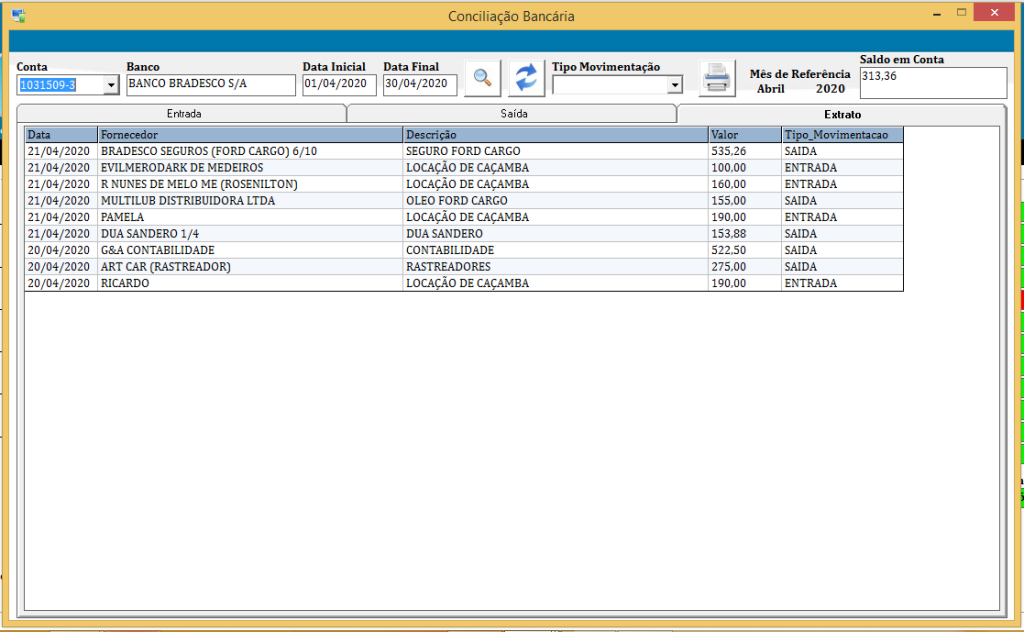
Task: Expand the Conta dropdown arrow
Action: coord(110,86)
